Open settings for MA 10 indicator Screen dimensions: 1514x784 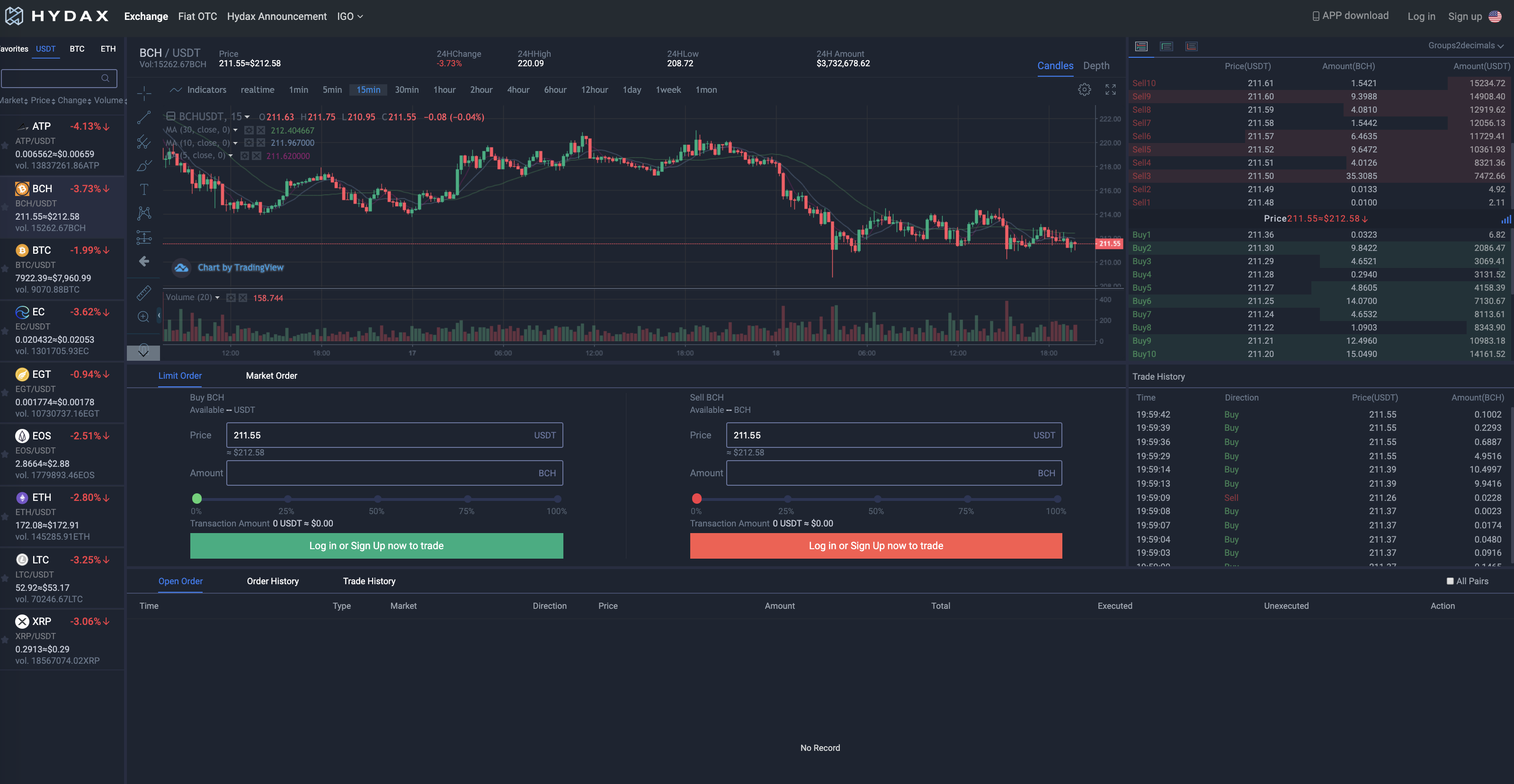pos(249,143)
